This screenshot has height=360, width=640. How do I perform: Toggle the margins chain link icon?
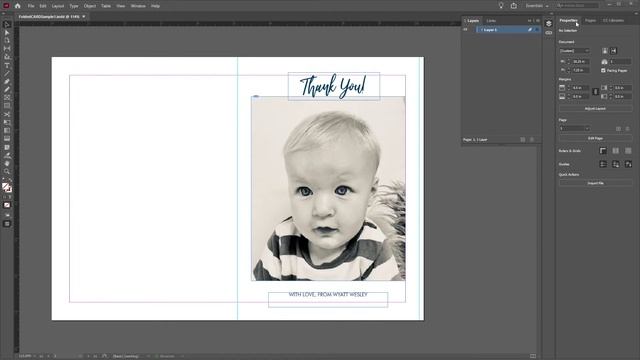tap(596, 92)
